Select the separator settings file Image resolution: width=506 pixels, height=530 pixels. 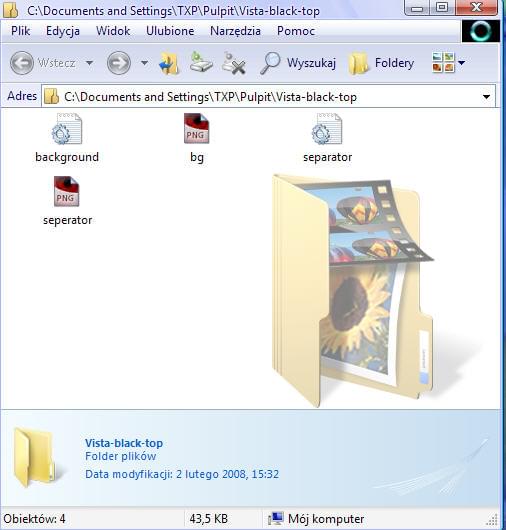coord(327,138)
